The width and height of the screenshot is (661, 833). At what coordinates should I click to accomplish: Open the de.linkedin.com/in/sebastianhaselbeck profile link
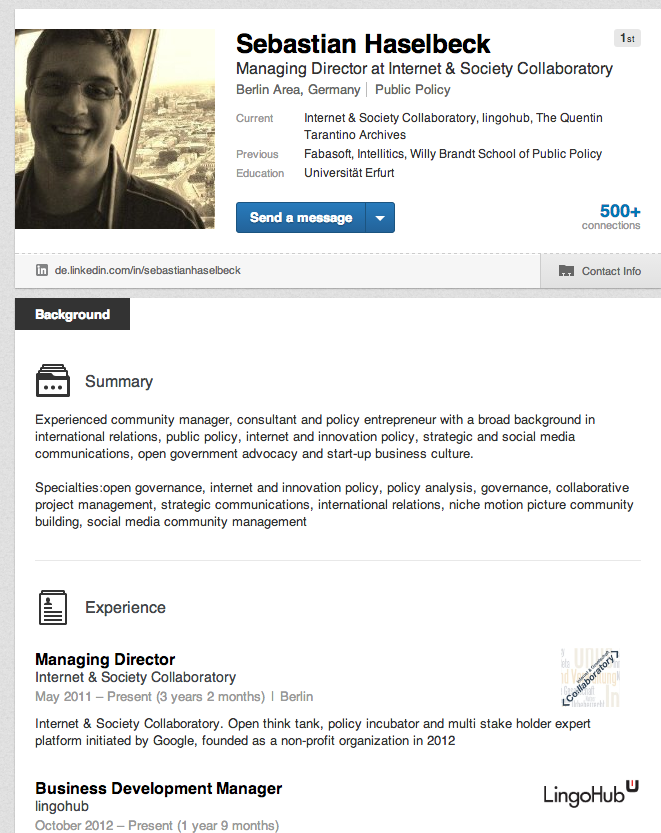pyautogui.click(x=147, y=270)
